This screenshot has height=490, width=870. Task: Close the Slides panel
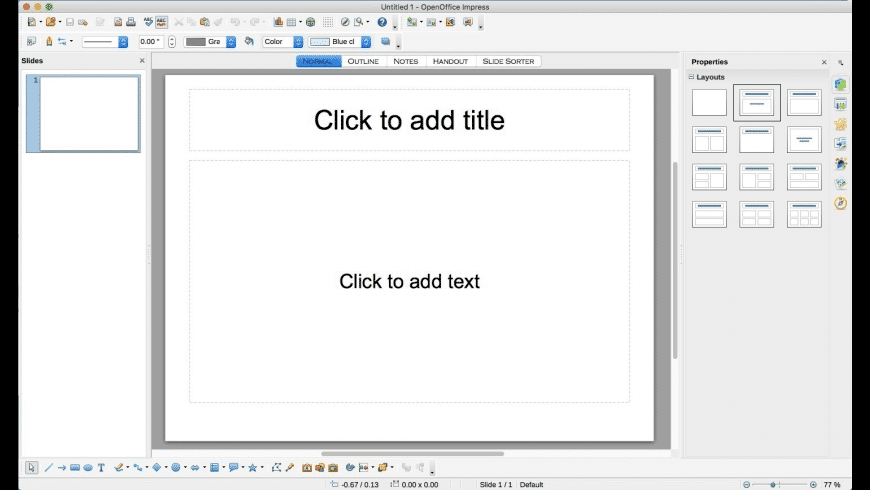pos(142,60)
